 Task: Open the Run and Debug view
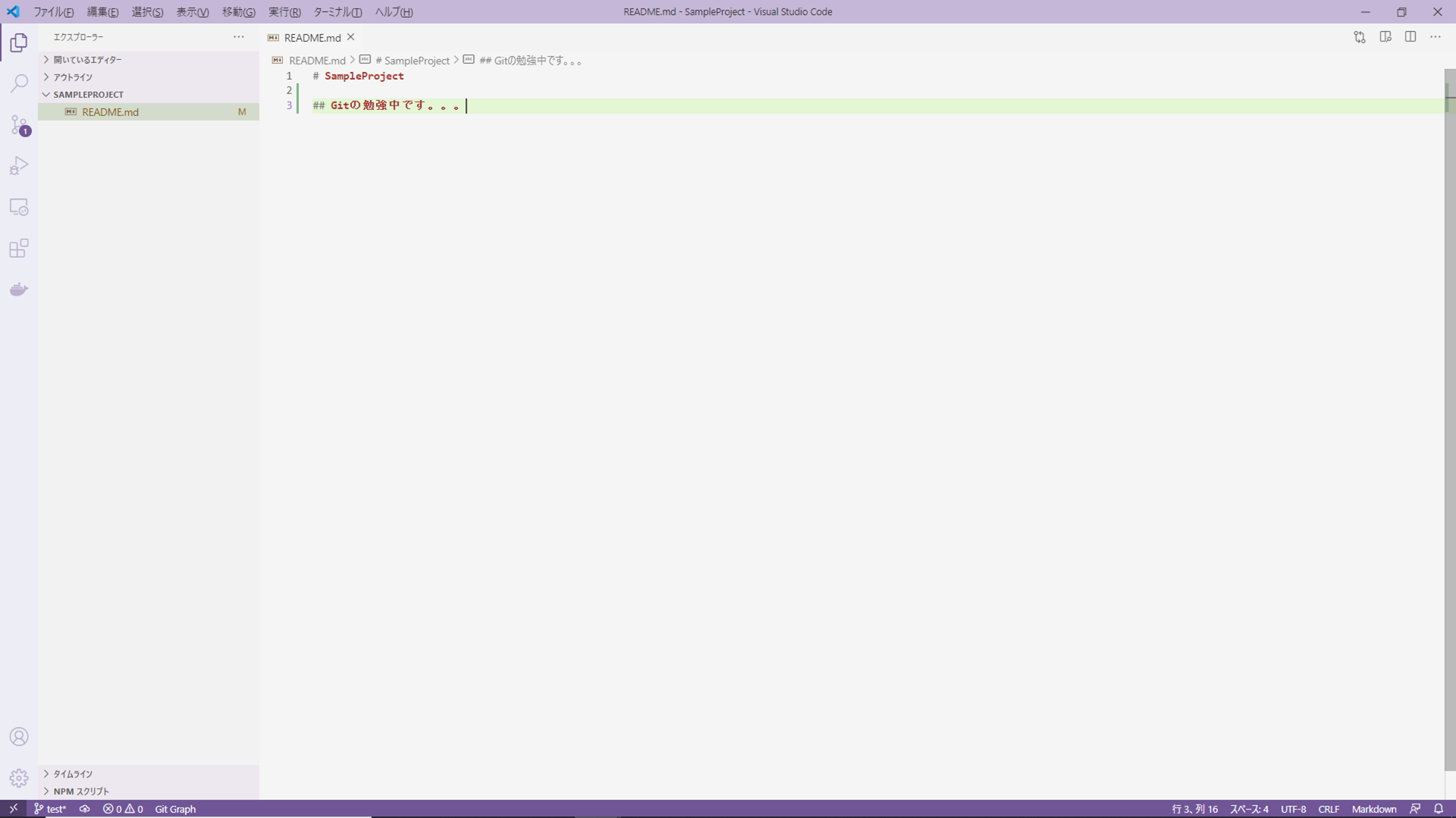(19, 166)
